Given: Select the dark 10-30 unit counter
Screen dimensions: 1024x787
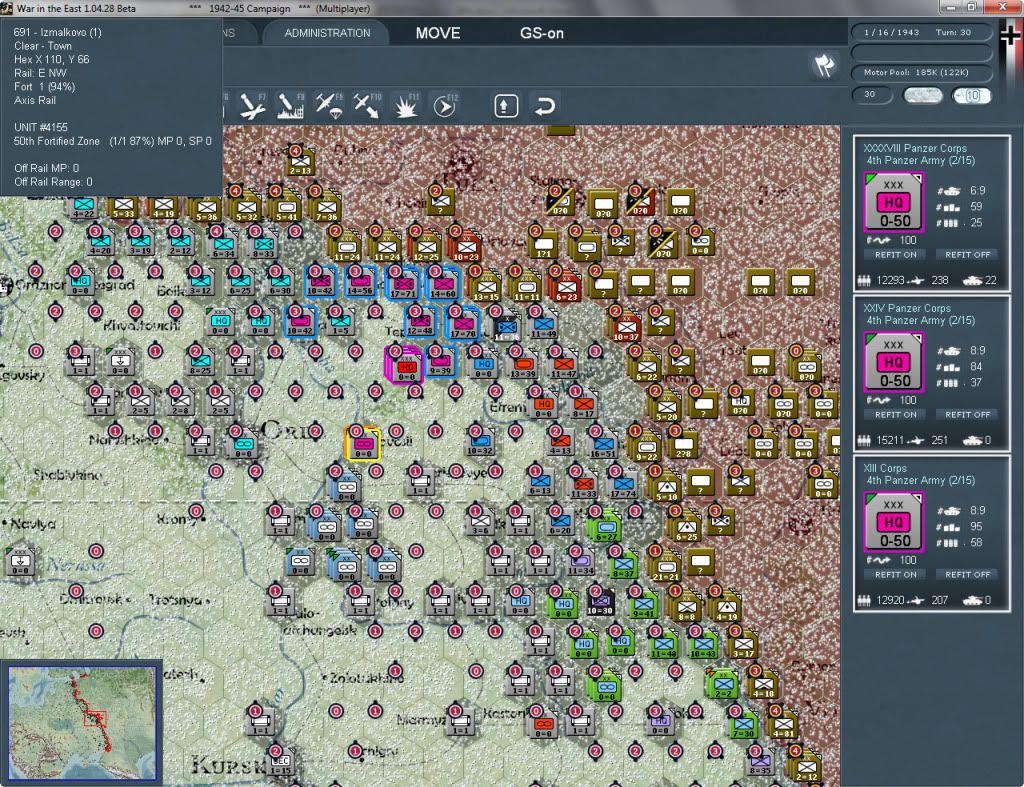Looking at the screenshot, I should coord(600,602).
